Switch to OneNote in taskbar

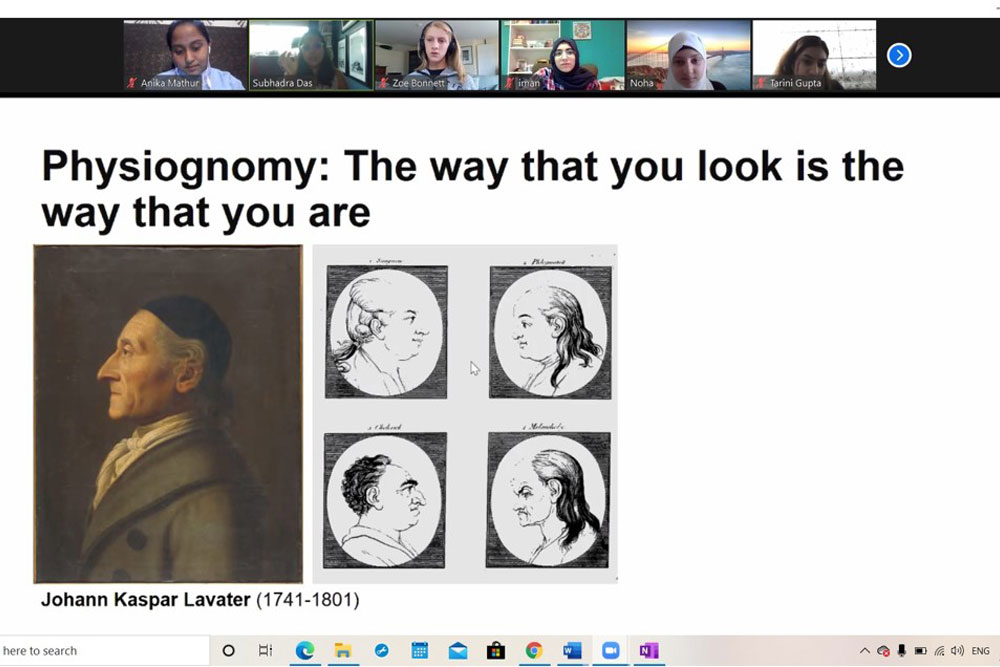pyautogui.click(x=649, y=650)
